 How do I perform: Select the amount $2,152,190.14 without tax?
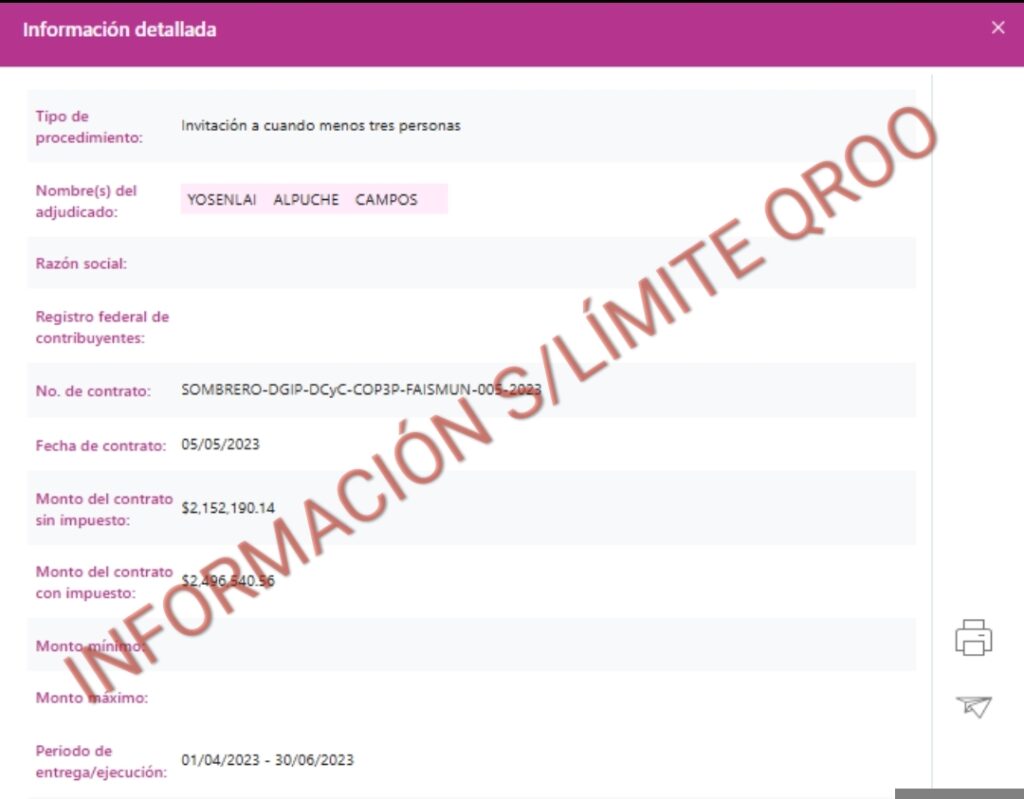(228, 508)
